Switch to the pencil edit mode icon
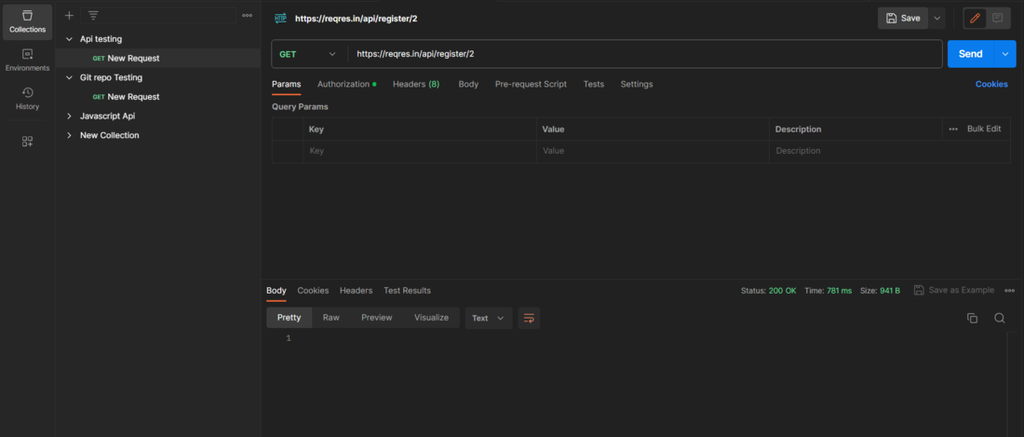 tap(975, 18)
